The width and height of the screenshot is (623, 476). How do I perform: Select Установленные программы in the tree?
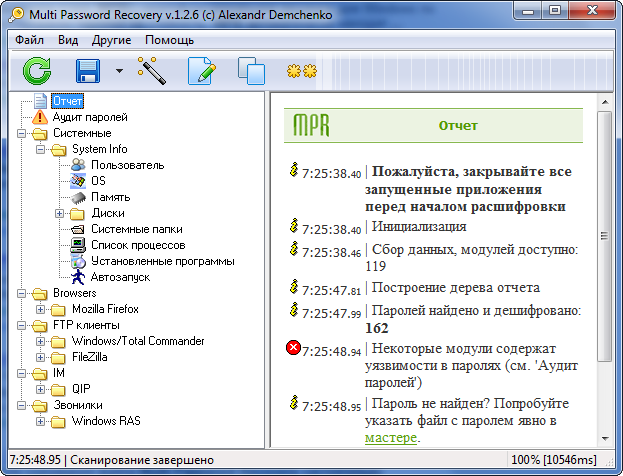pyautogui.click(x=163, y=261)
